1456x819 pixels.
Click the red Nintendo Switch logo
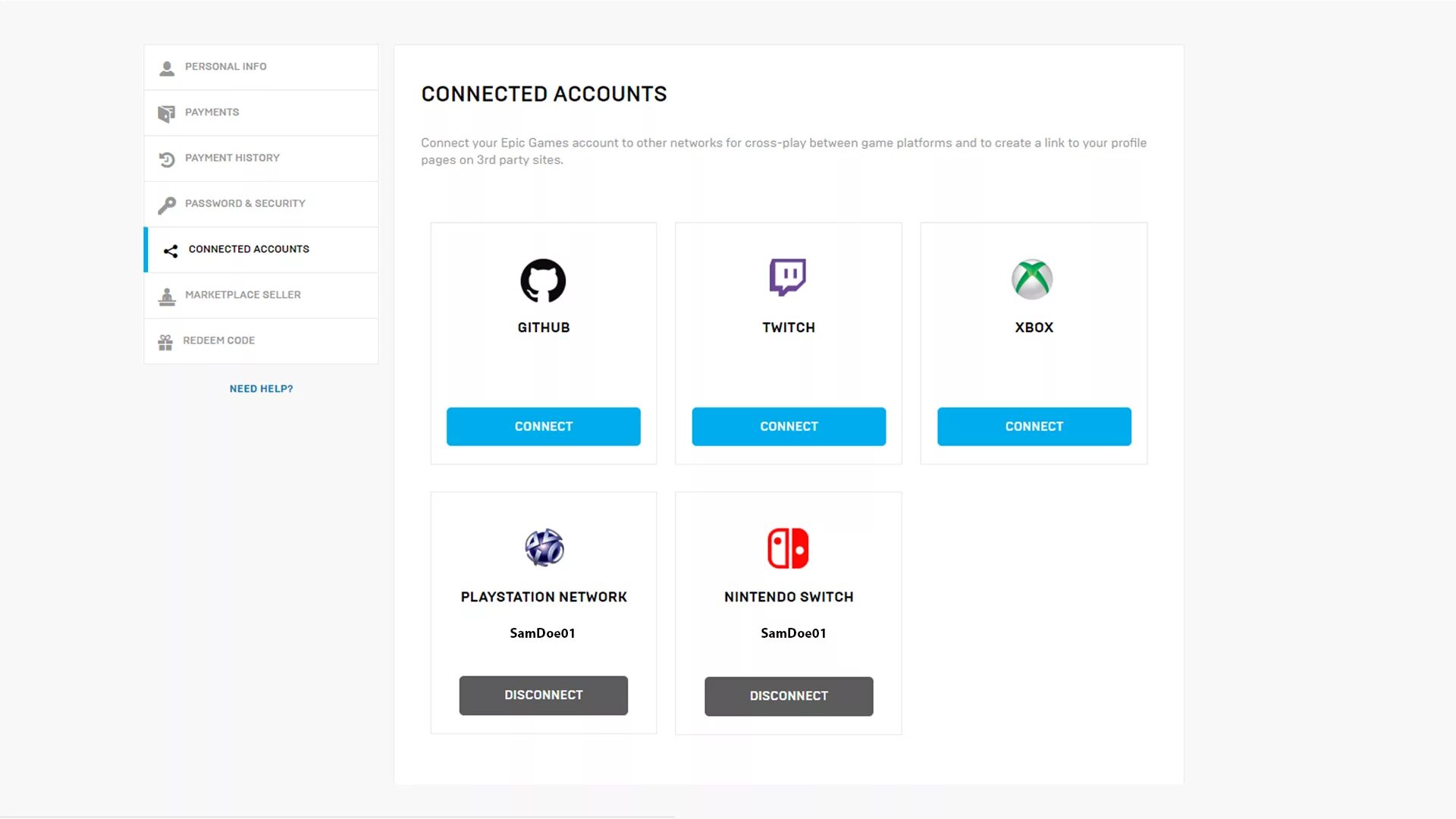pyautogui.click(x=788, y=548)
